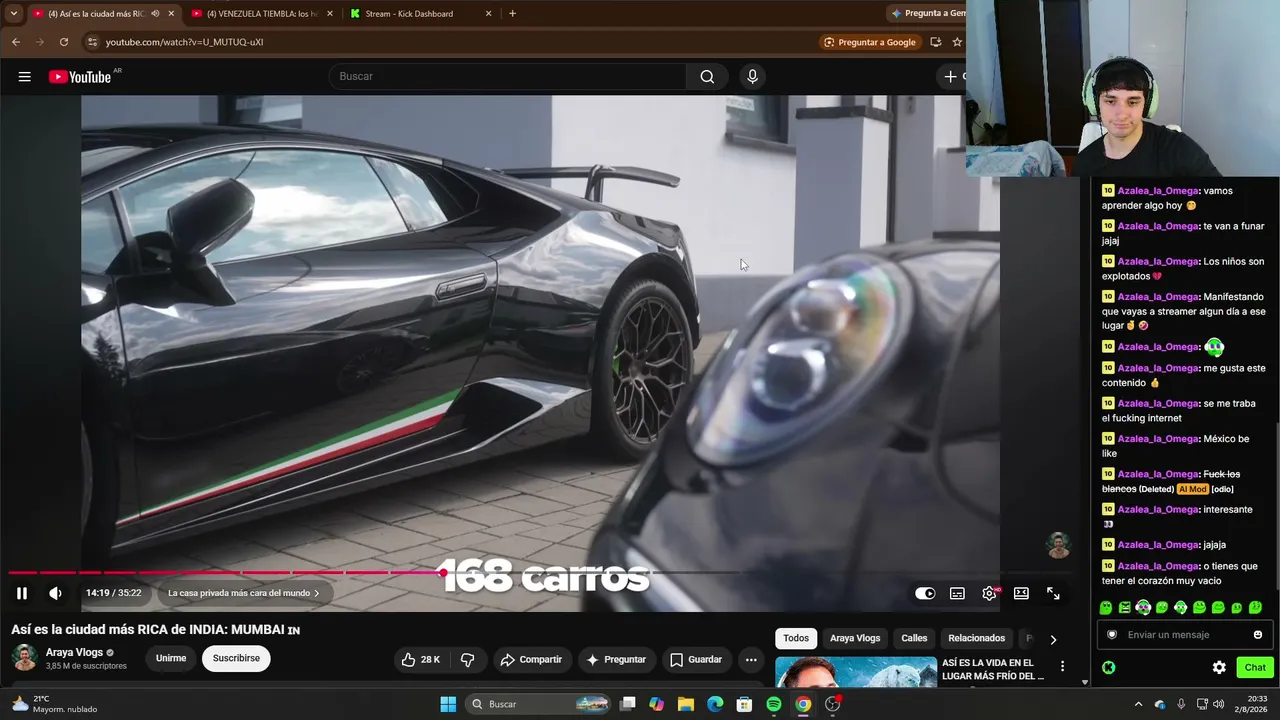Open more actions three-dot menu under video
1280x720 pixels.
[x=751, y=659]
